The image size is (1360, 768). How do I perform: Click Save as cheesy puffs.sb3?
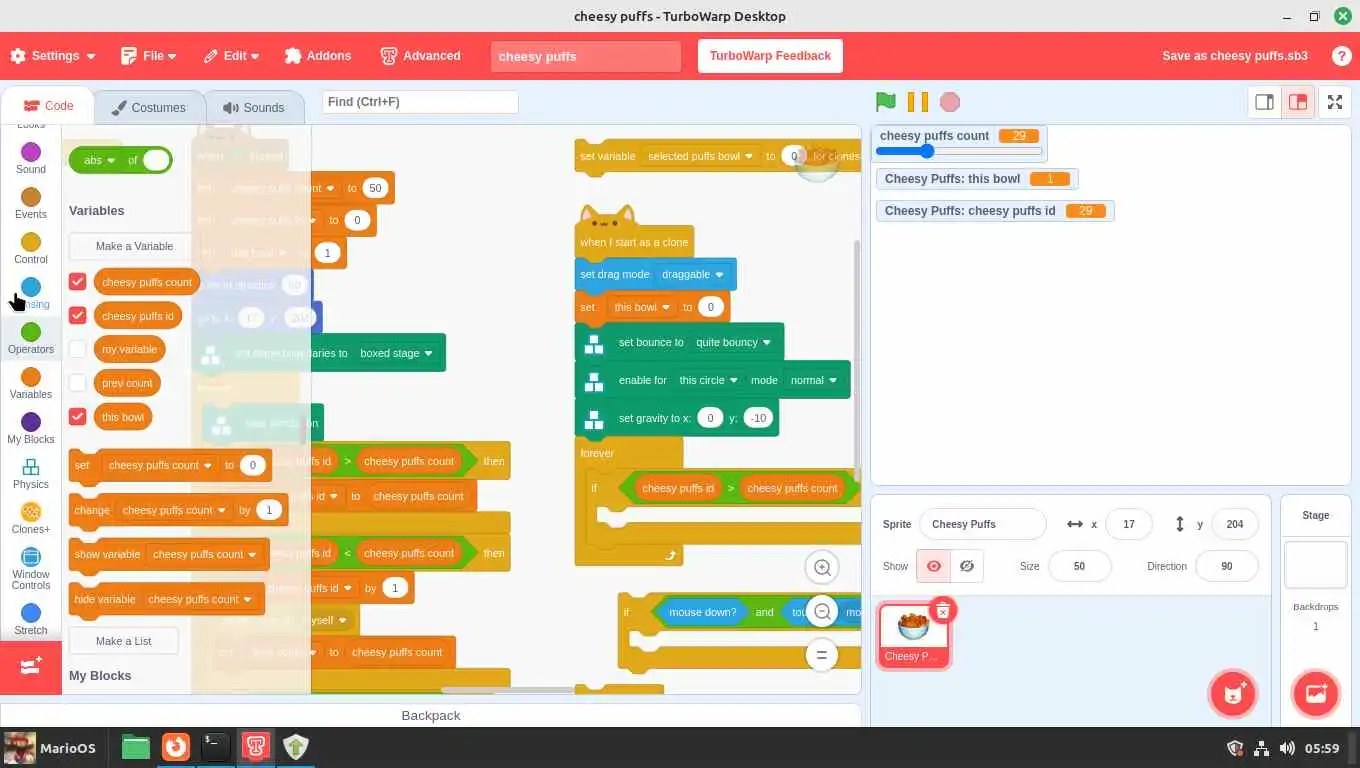[x=1235, y=56]
